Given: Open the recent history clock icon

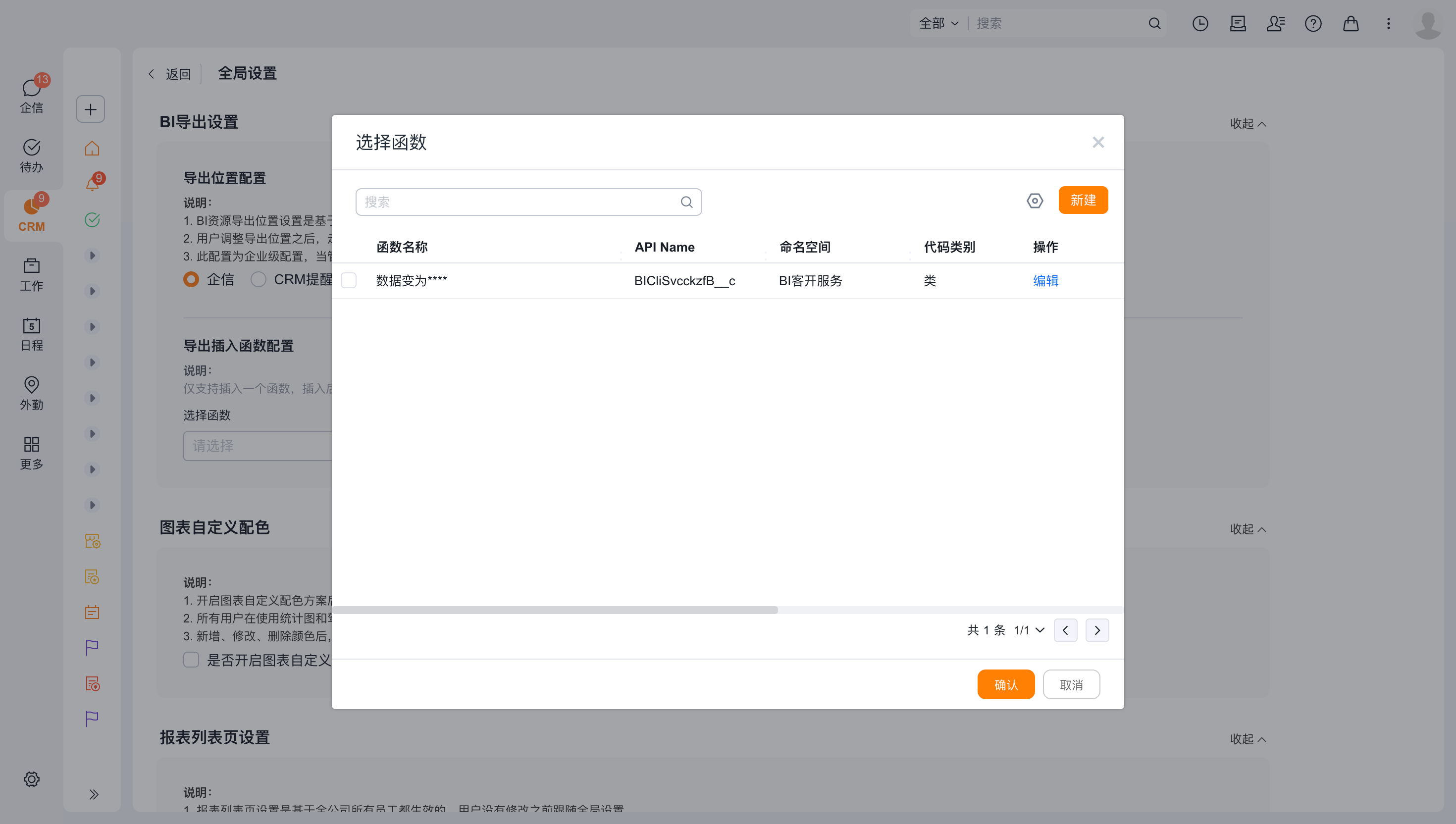Looking at the screenshot, I should point(1200,23).
